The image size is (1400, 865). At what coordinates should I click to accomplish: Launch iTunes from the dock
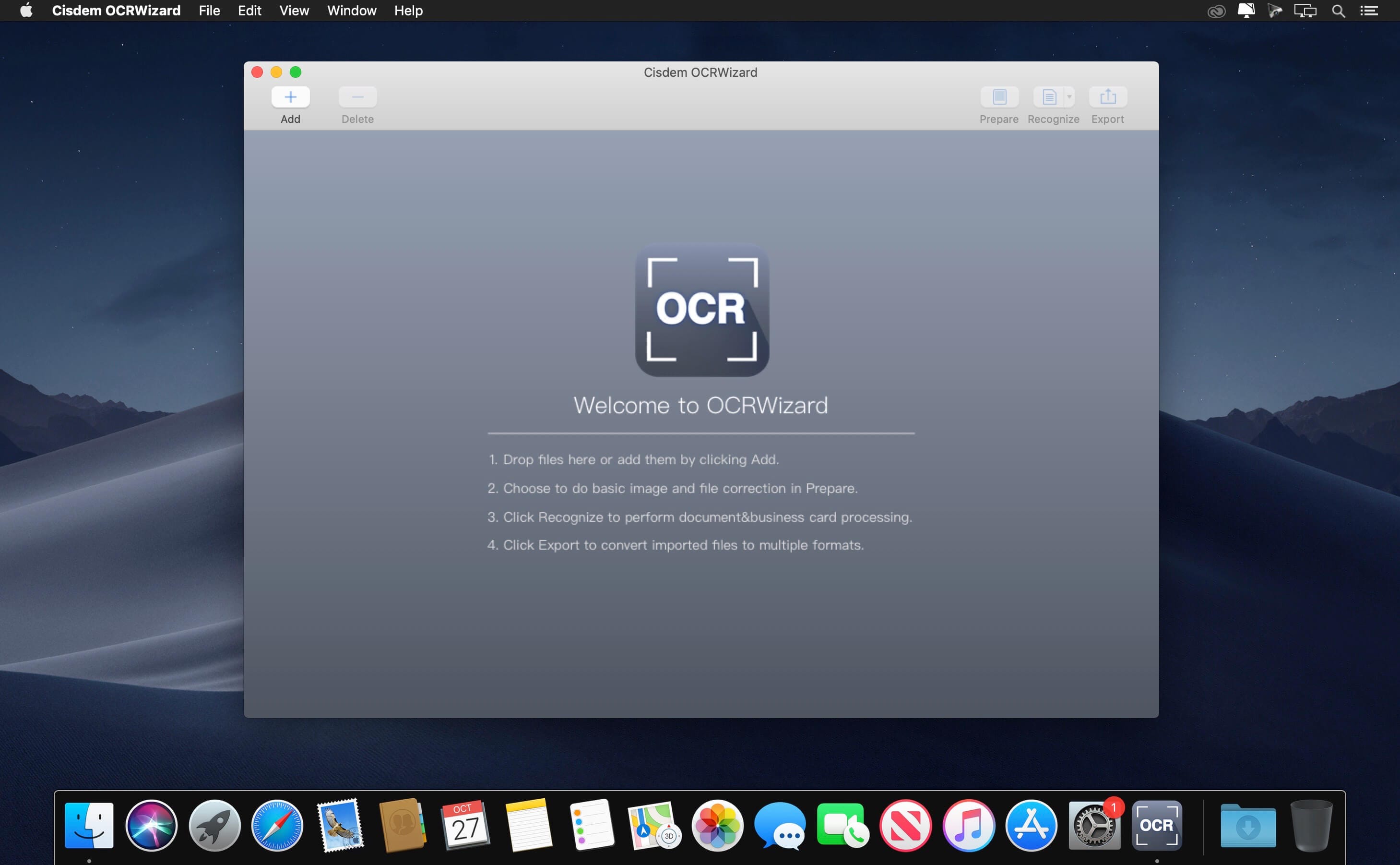pyautogui.click(x=968, y=825)
